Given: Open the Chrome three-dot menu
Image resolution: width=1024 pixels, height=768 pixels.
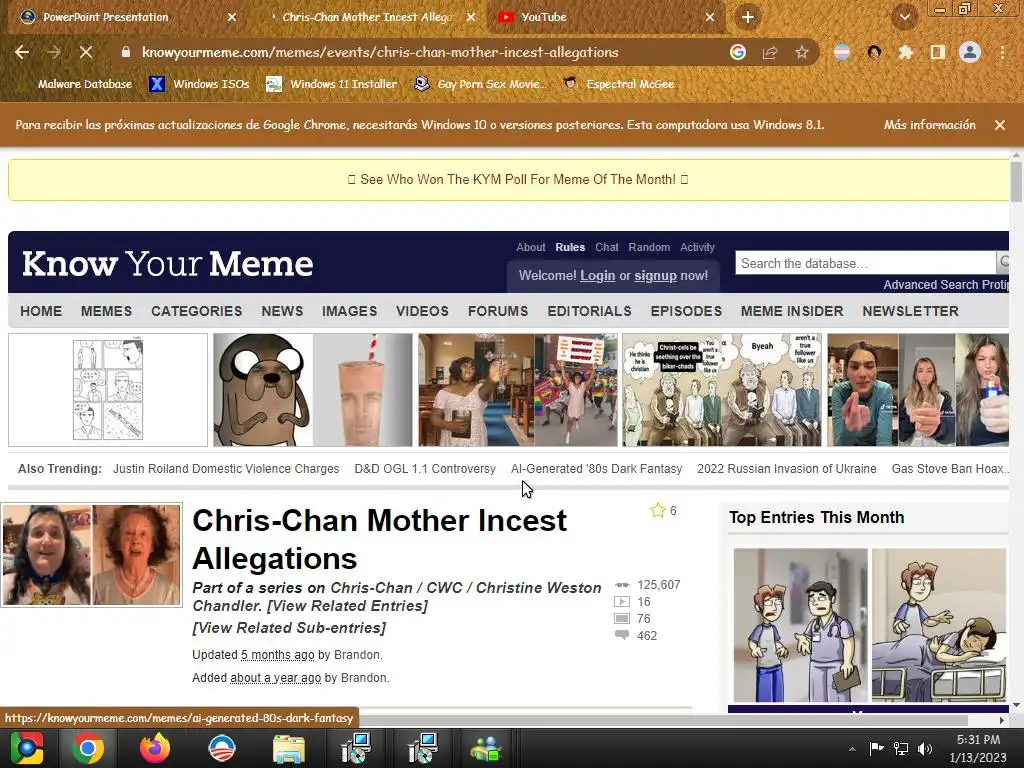Looking at the screenshot, I should [x=1002, y=52].
